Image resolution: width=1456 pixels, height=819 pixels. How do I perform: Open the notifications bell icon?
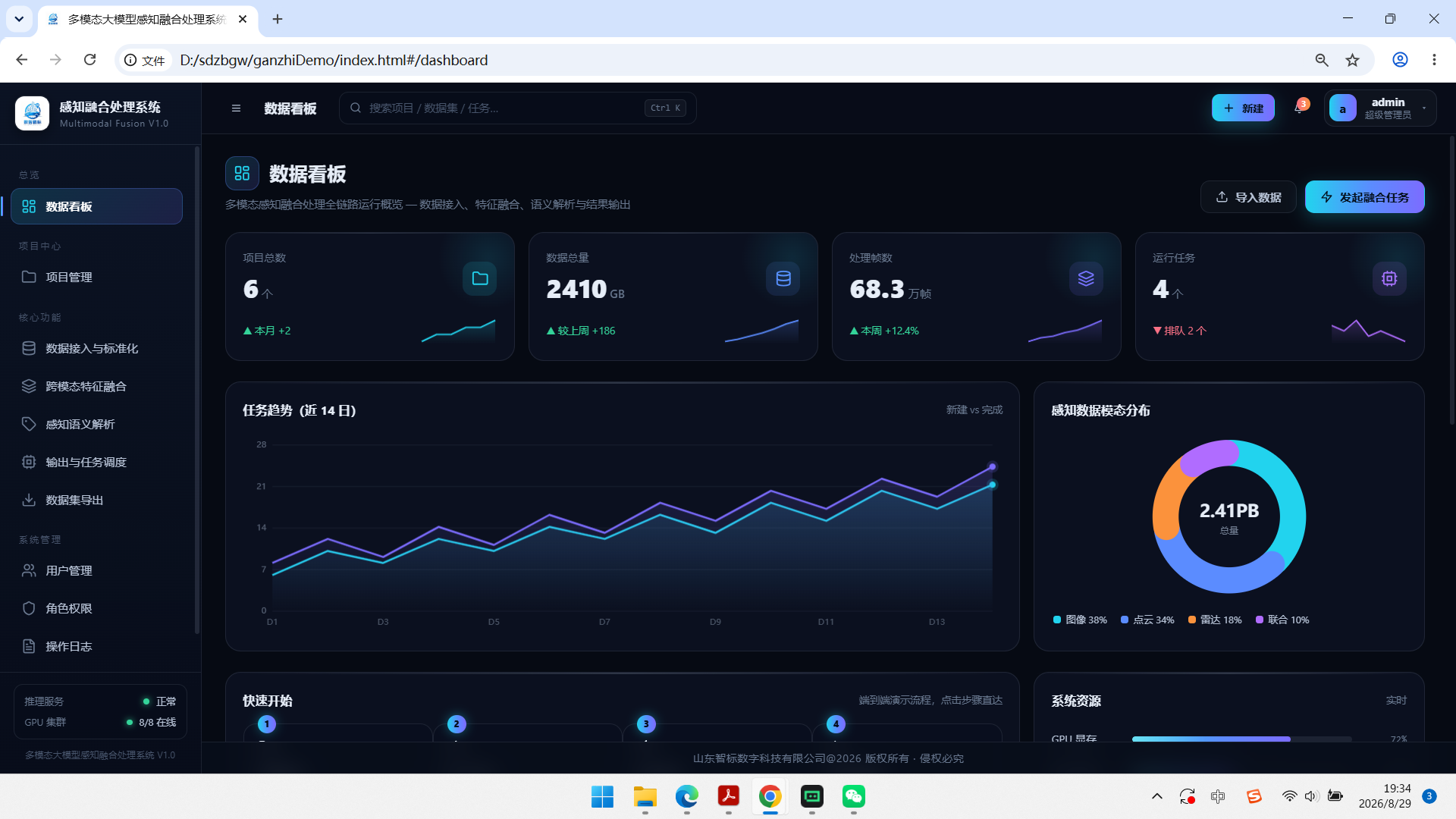pos(1299,108)
